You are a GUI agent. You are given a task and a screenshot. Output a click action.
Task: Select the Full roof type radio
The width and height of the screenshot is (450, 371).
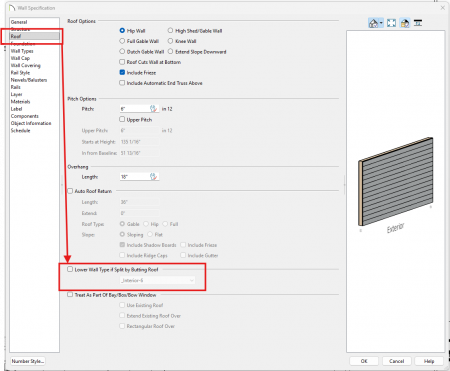[x=165, y=224]
